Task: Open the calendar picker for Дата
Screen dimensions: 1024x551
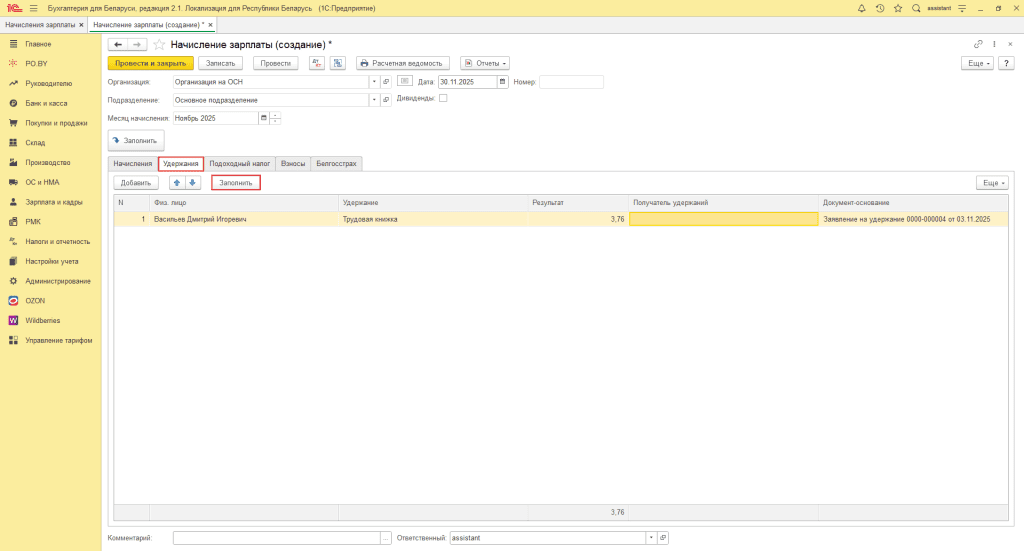Action: [502, 82]
